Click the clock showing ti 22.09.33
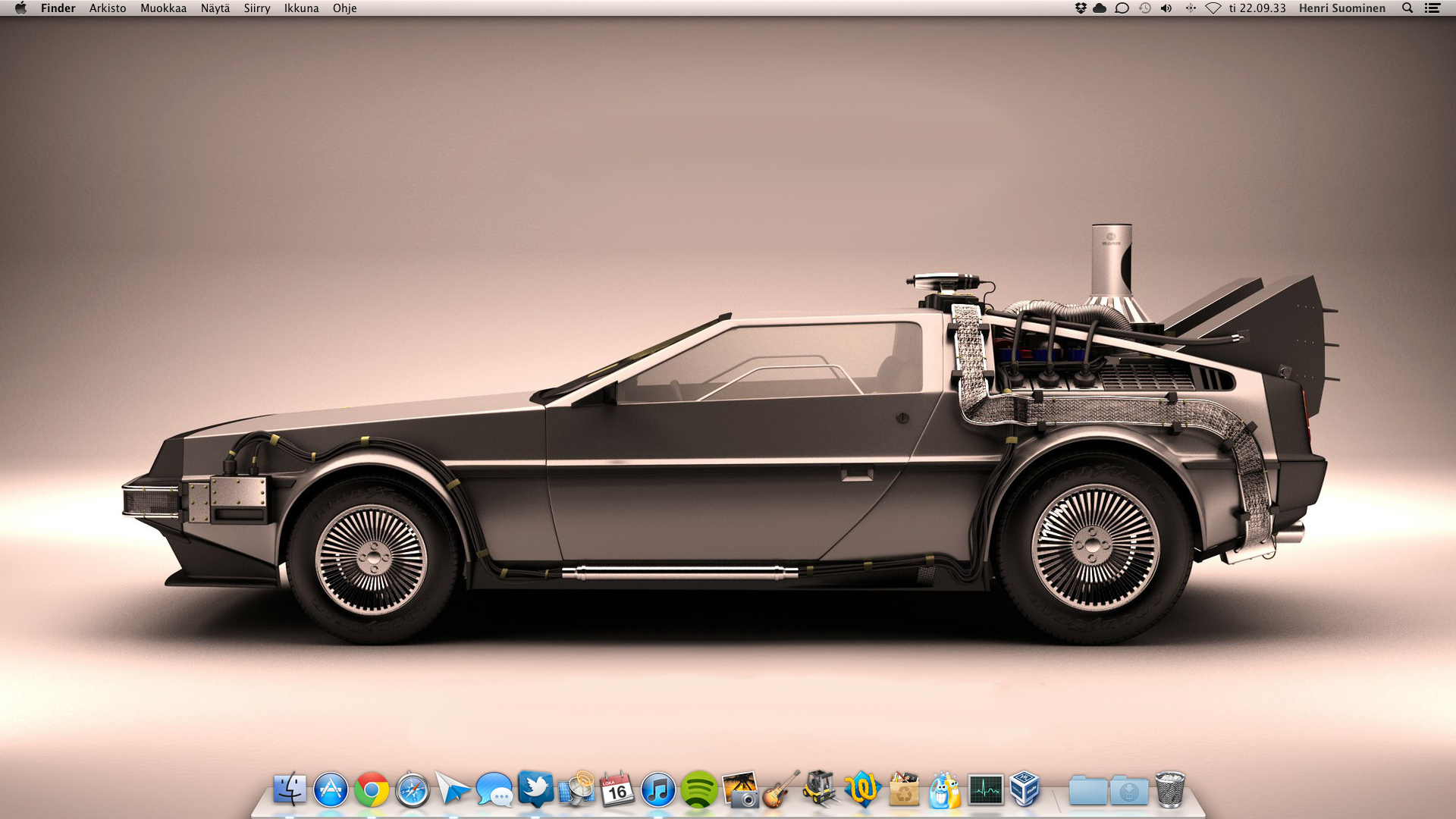 (1257, 8)
